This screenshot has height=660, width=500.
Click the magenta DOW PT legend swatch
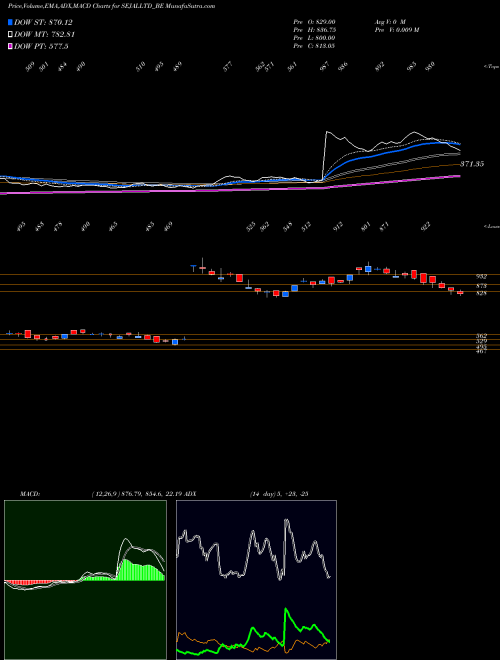(11, 46)
